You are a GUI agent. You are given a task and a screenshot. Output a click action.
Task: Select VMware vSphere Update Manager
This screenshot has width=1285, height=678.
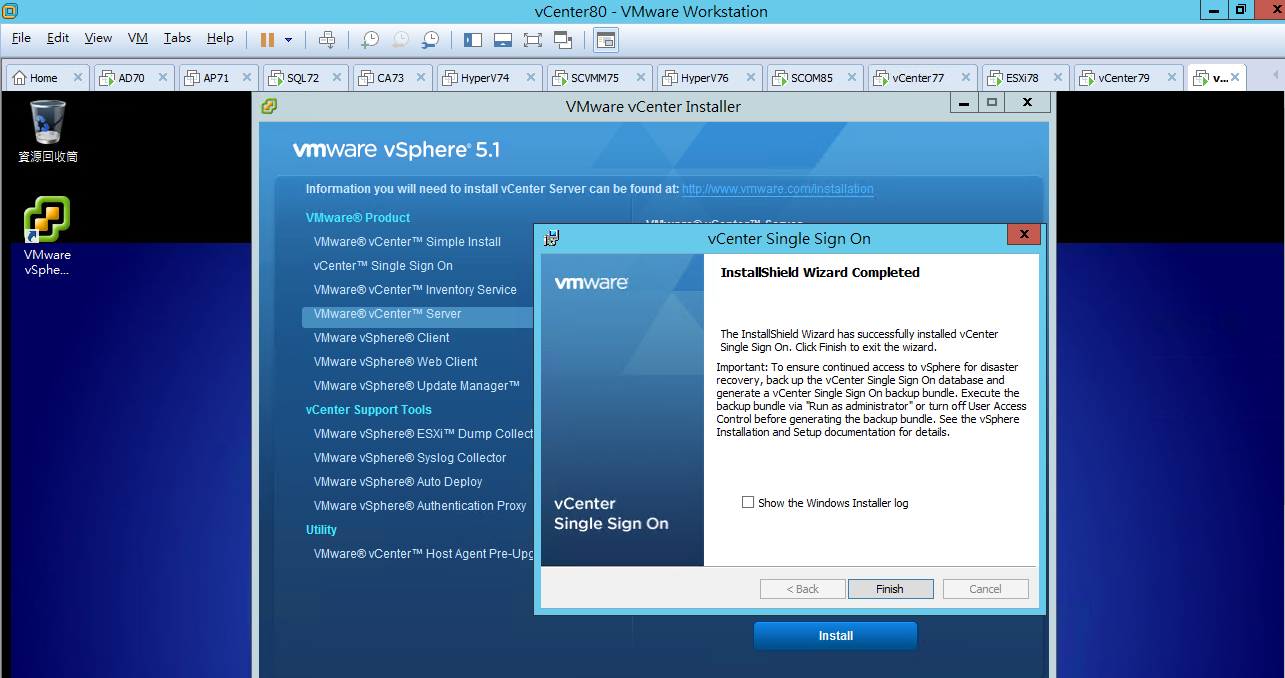click(417, 386)
